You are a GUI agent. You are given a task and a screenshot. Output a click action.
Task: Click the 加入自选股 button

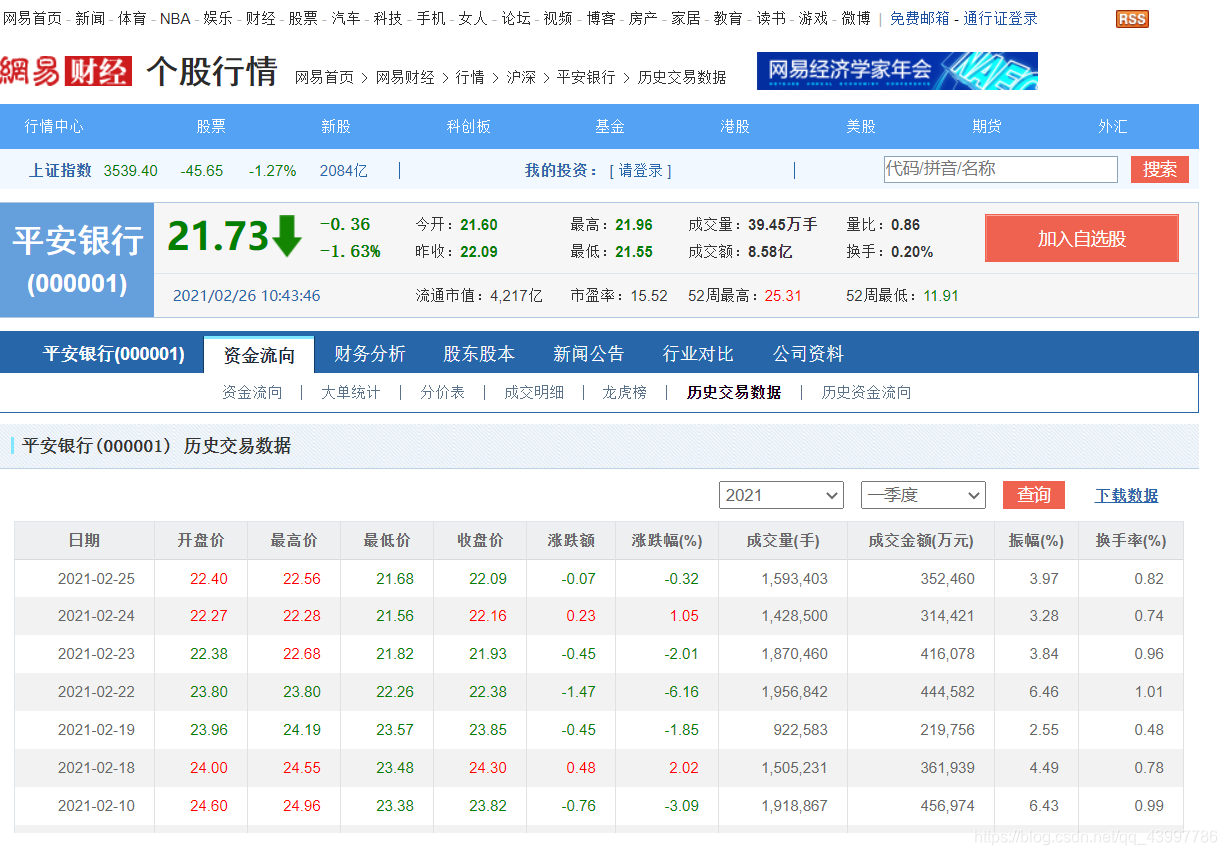[x=1082, y=239]
